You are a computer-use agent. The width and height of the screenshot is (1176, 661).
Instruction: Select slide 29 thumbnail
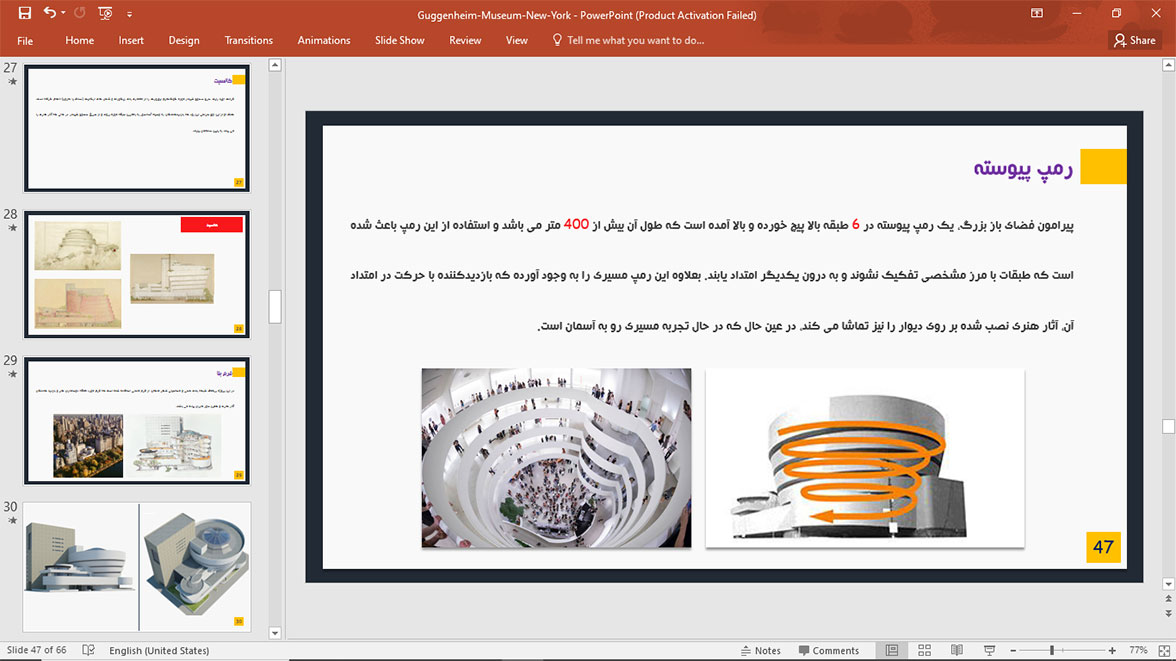pos(136,421)
